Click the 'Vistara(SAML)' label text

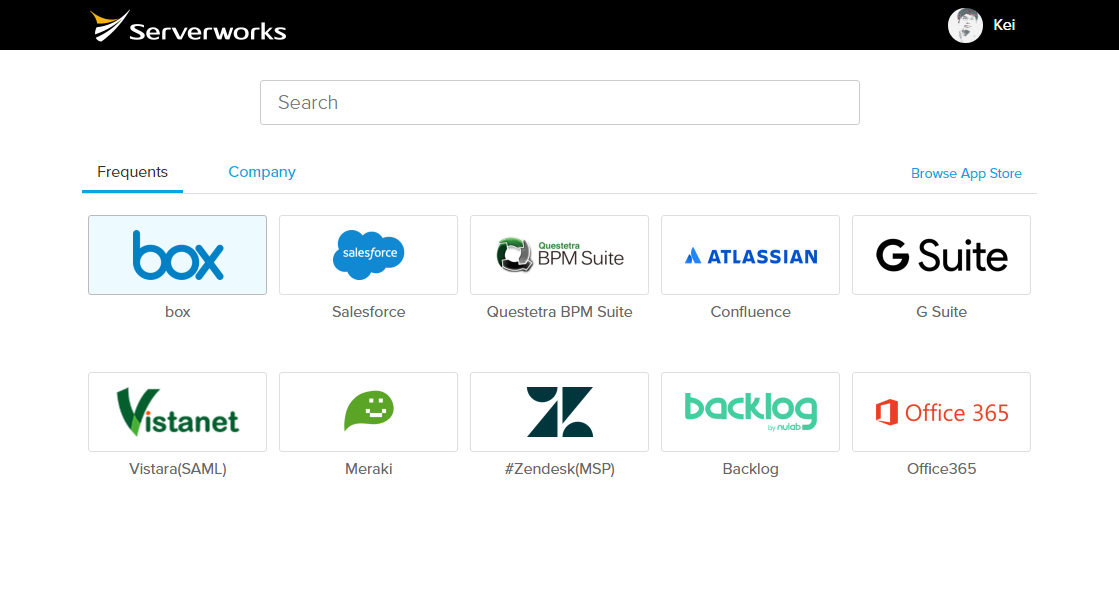coord(178,469)
